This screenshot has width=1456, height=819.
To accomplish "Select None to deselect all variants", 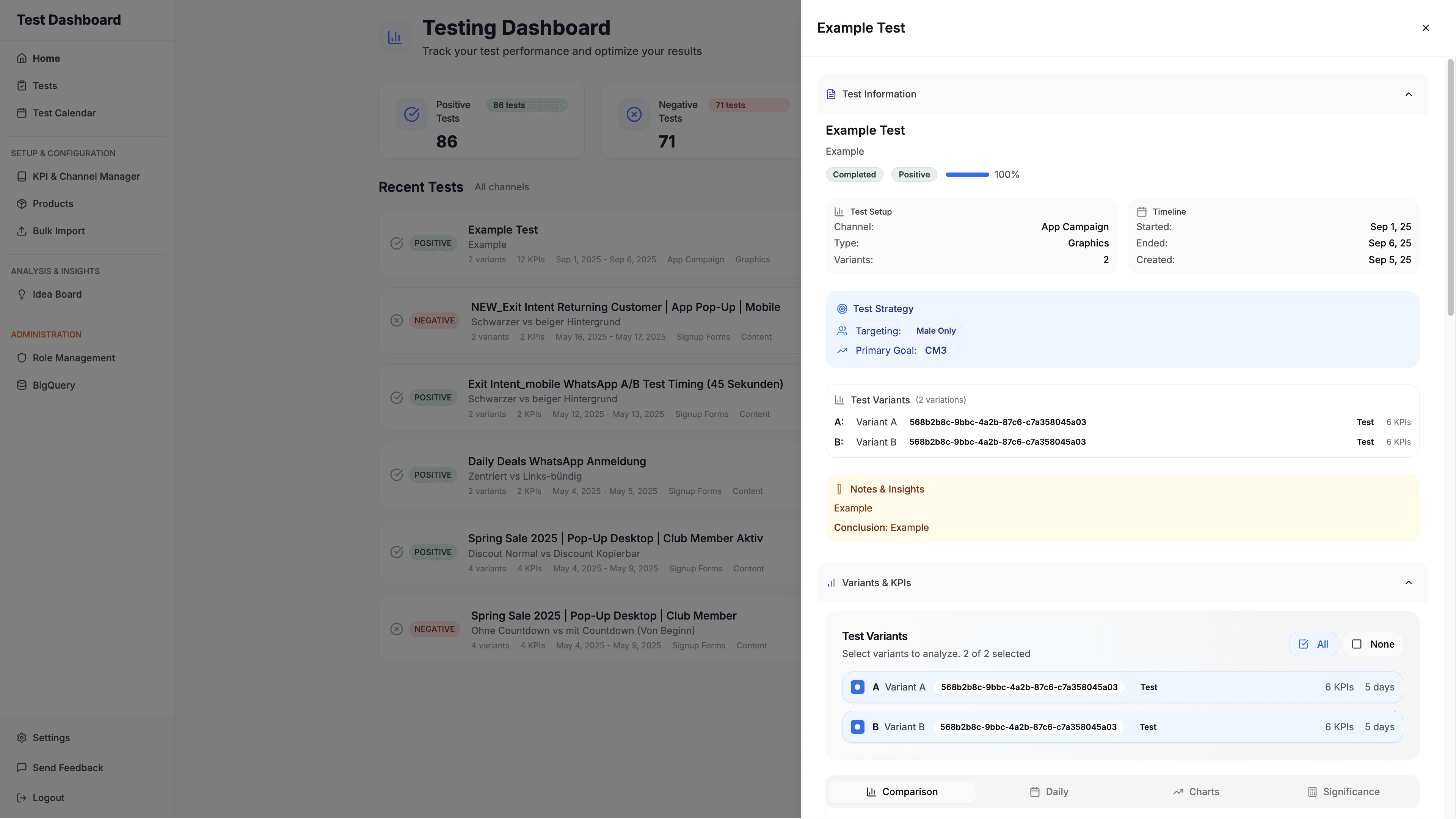I will (1373, 644).
